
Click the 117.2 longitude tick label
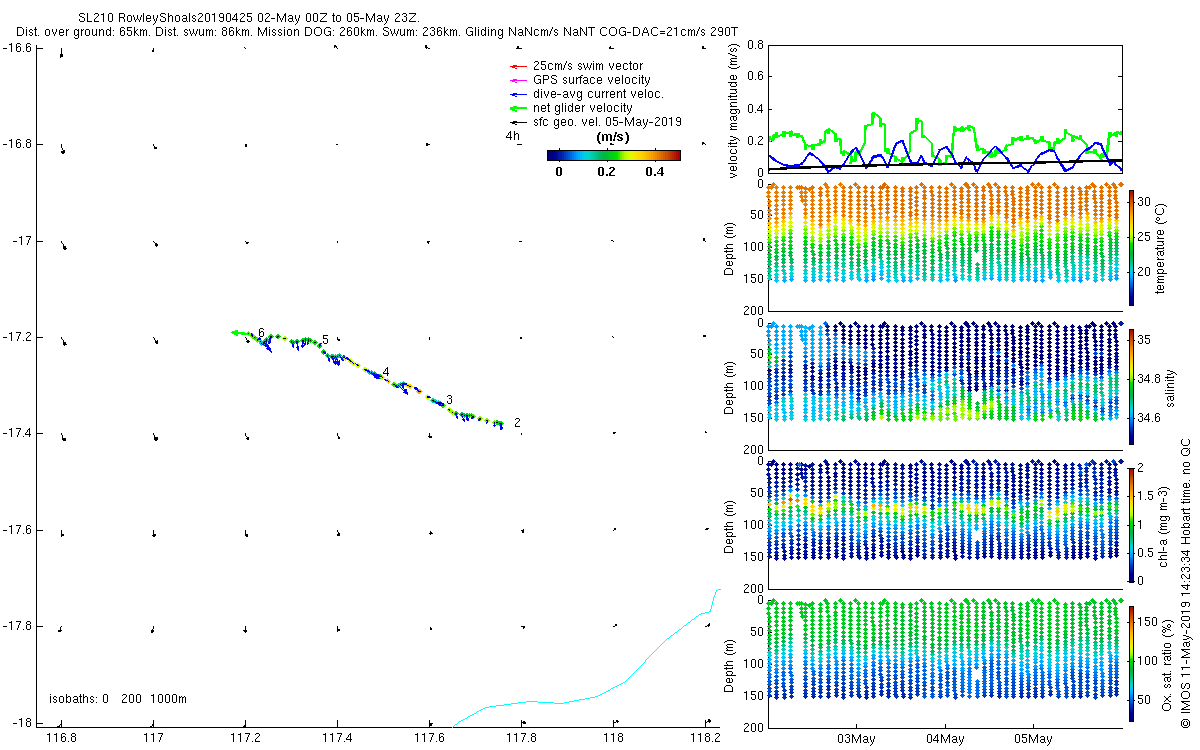click(246, 739)
